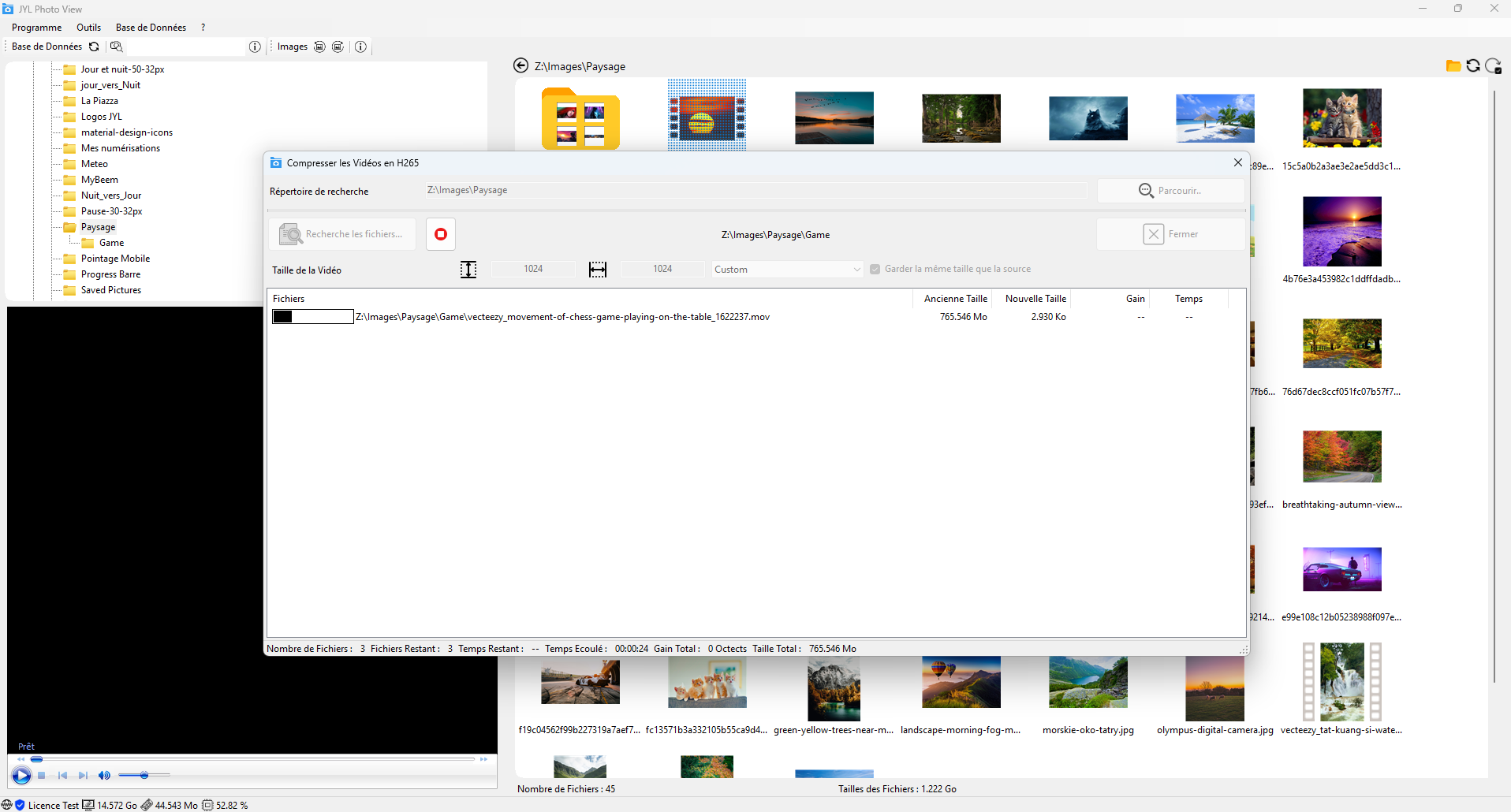Toggle 'Garder la même taille que la source'
The height and width of the screenshot is (812, 1511).
point(875,270)
